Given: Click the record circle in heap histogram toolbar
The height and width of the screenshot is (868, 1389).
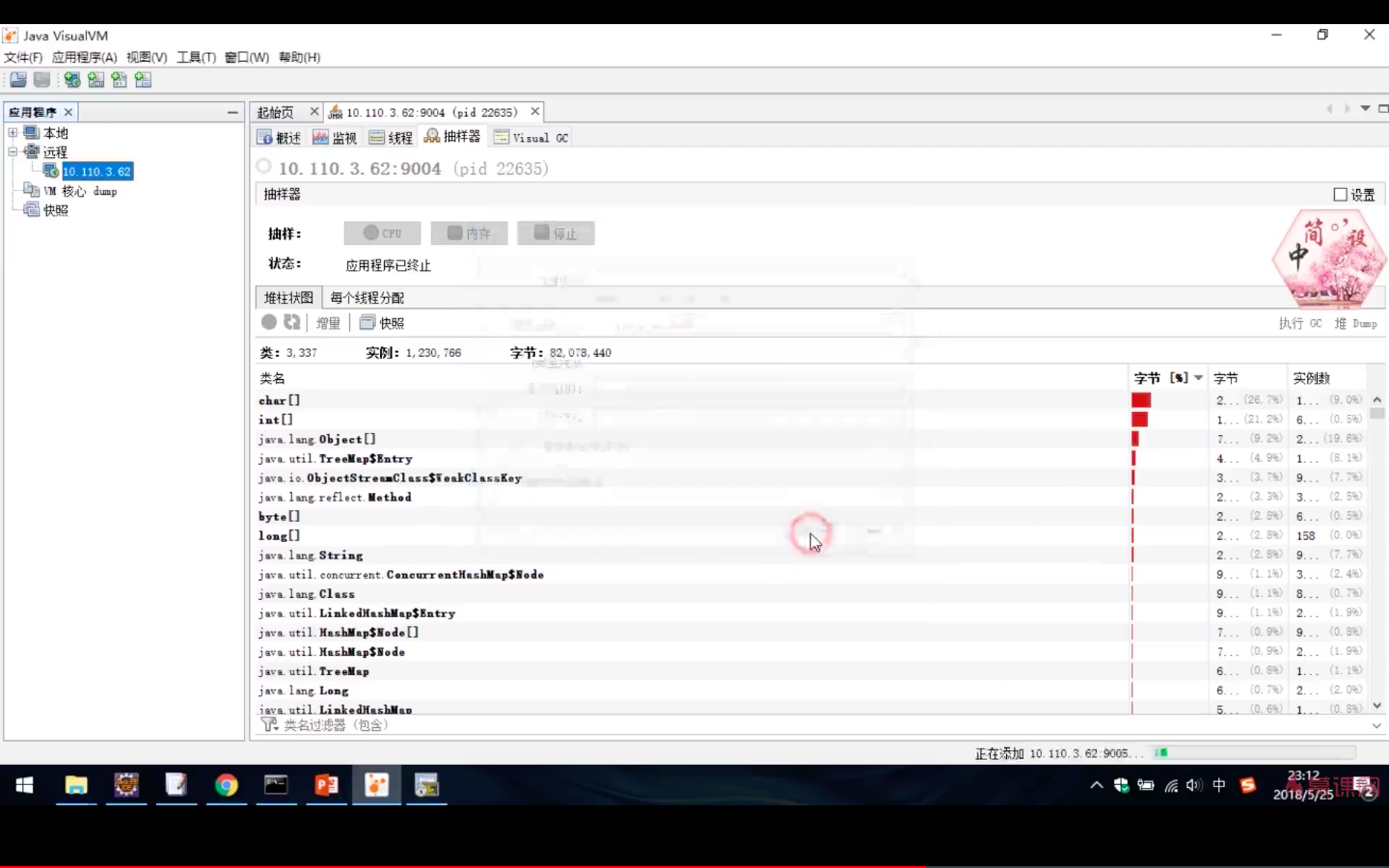Looking at the screenshot, I should [x=269, y=322].
